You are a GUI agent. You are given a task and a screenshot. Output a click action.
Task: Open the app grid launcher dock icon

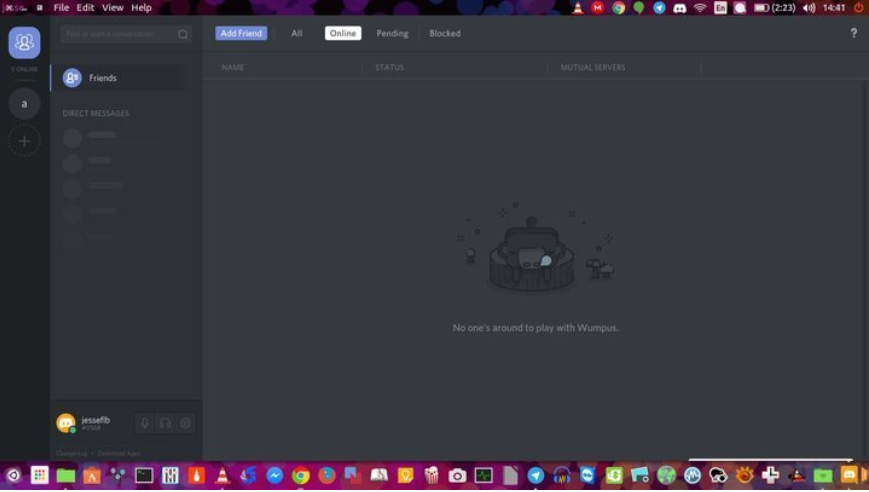point(39,475)
